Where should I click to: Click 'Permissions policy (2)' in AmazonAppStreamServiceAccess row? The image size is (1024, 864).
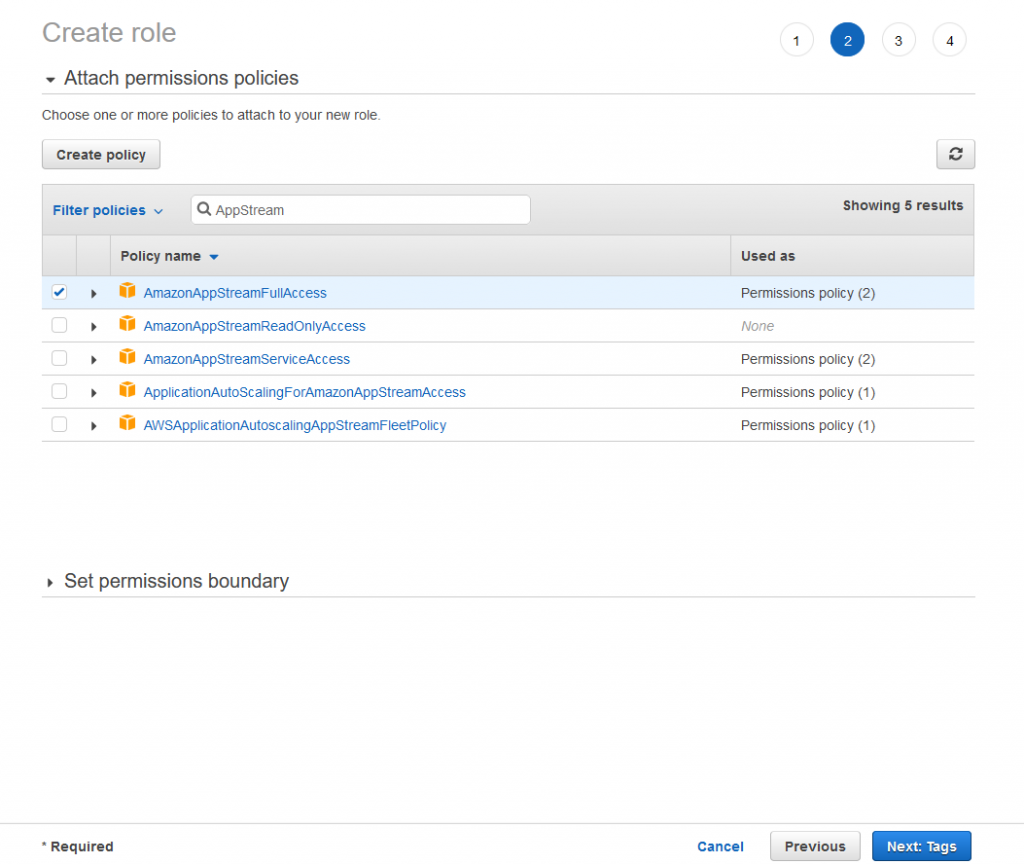[808, 359]
